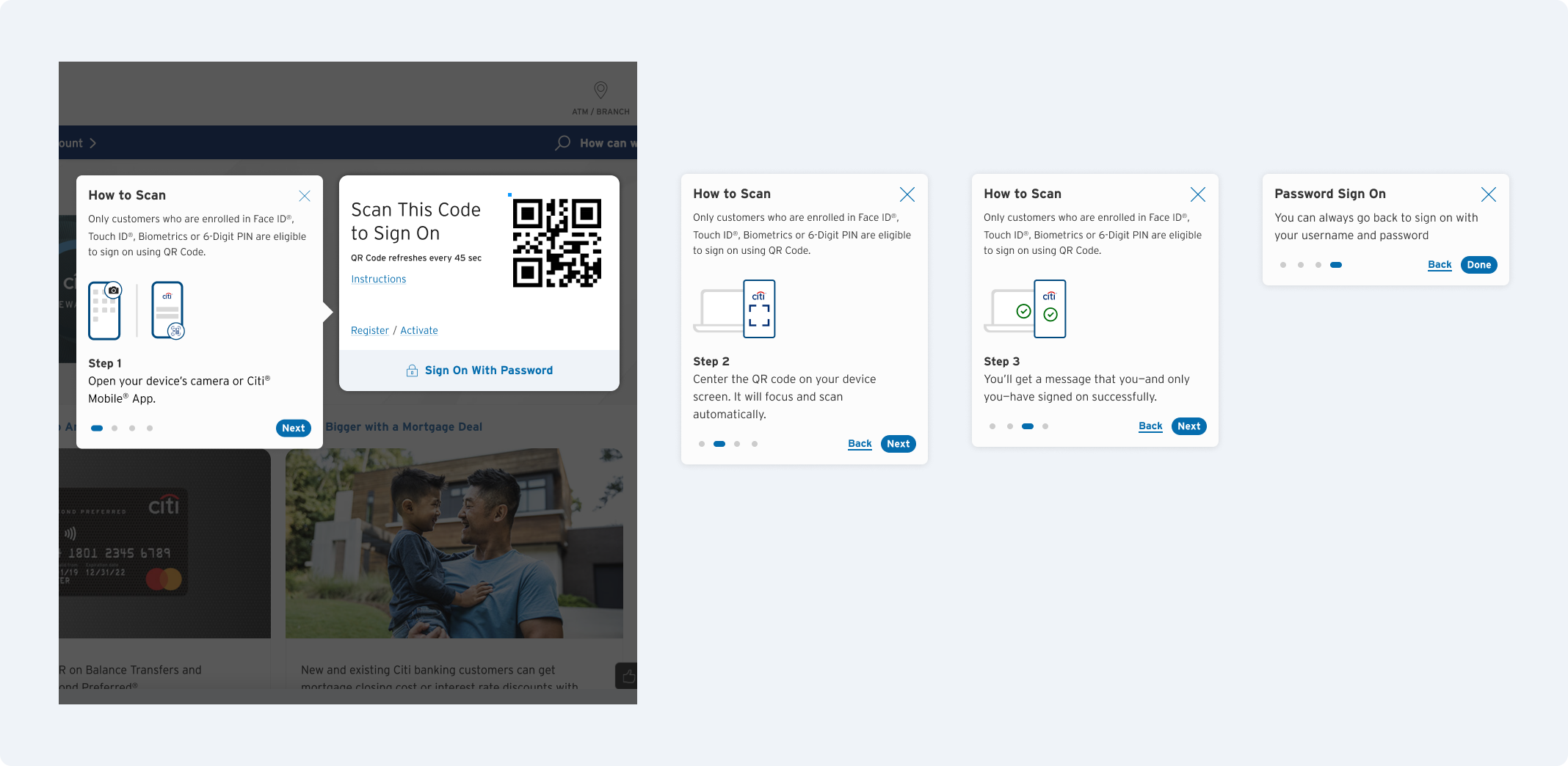Click the laptop scan illustration in Step 2
The height and width of the screenshot is (766, 1568).
pos(734,309)
